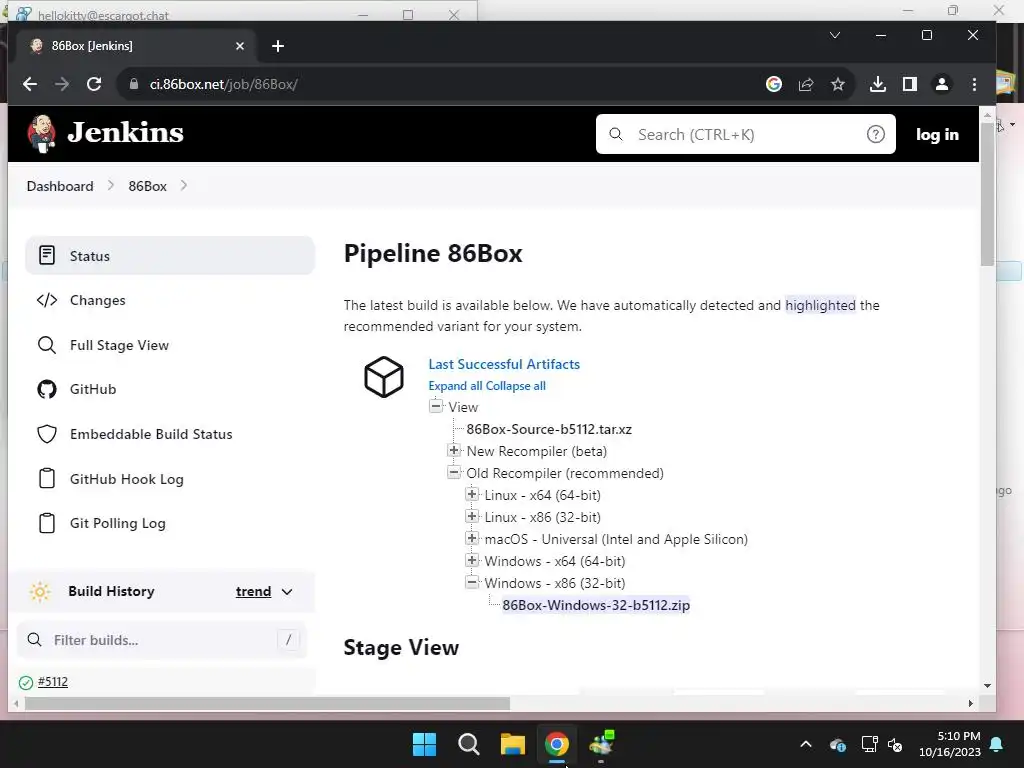Collapse the View tree node
This screenshot has width=1024, height=768.
point(436,406)
